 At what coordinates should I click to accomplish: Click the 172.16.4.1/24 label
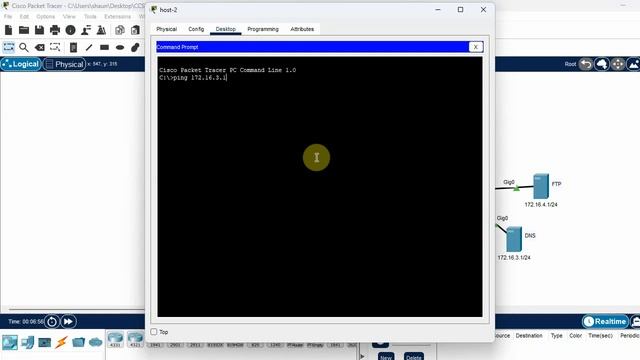tap(541, 204)
